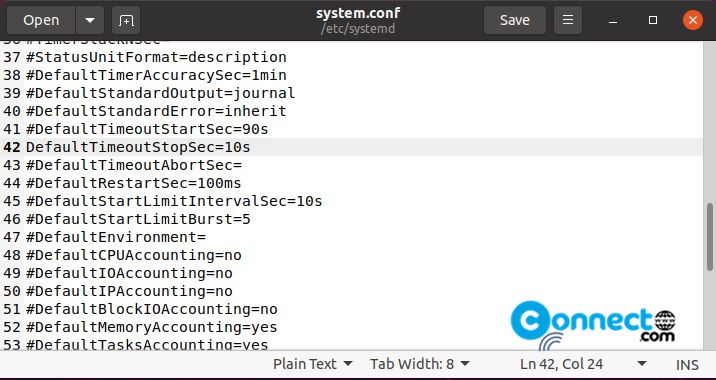Click the Open button
This screenshot has height=380, width=716.
(41, 20)
